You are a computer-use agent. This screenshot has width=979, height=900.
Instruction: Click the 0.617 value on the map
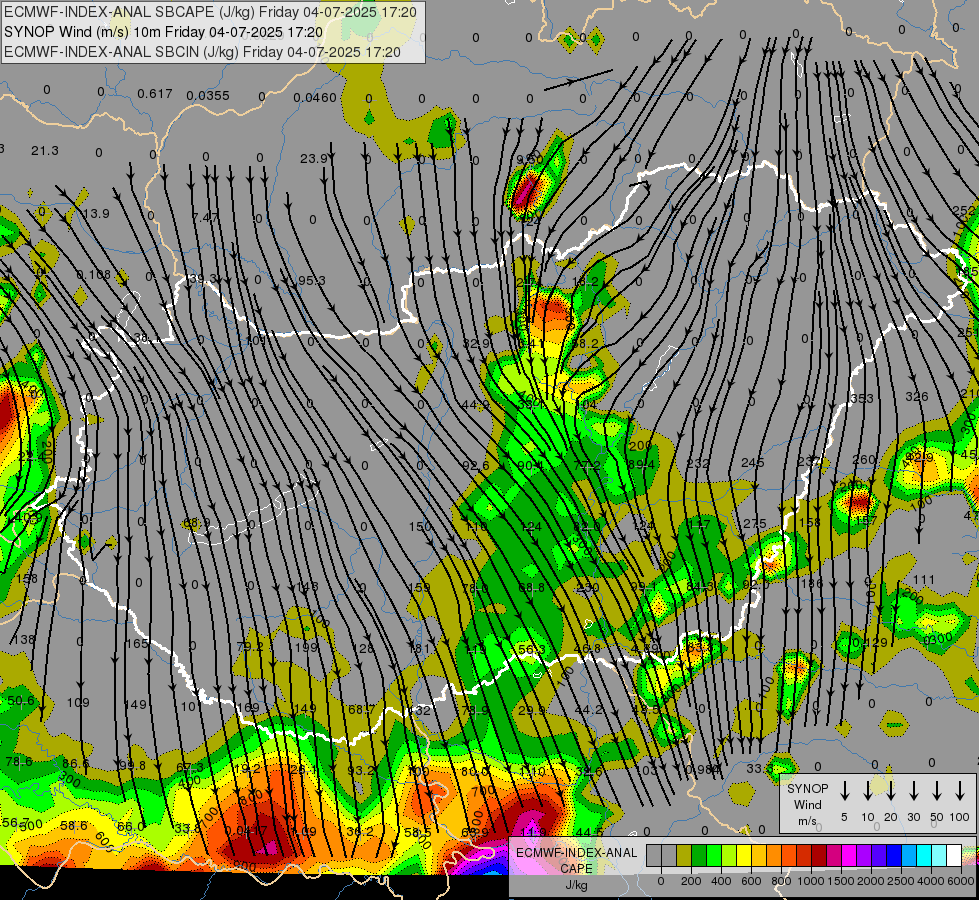155,94
